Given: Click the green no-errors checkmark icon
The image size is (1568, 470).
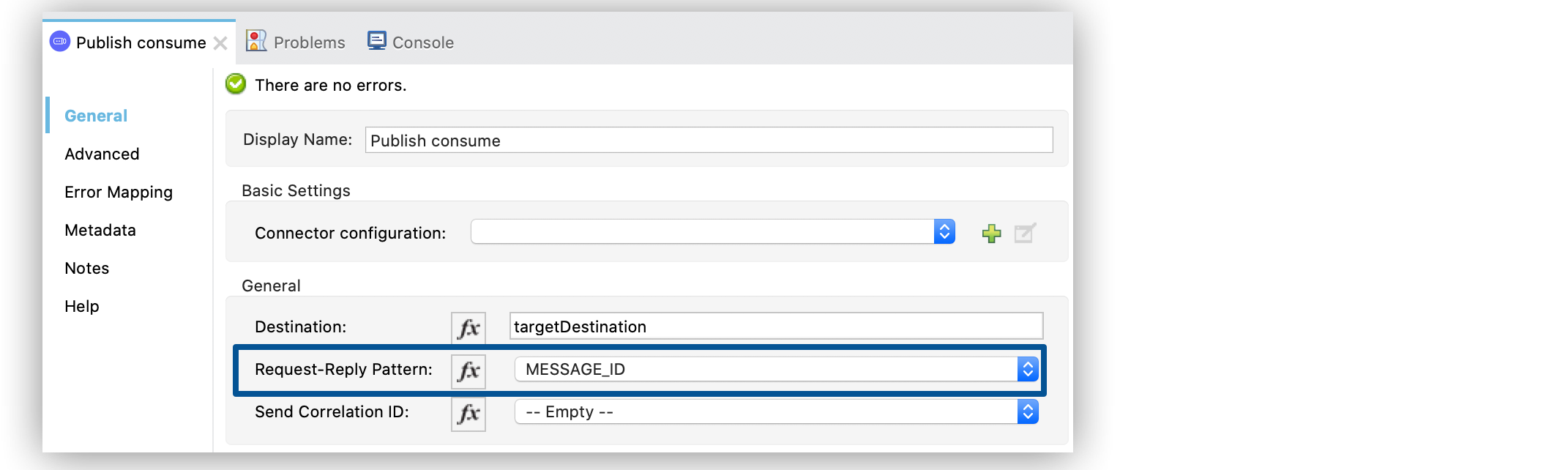Looking at the screenshot, I should pos(234,84).
